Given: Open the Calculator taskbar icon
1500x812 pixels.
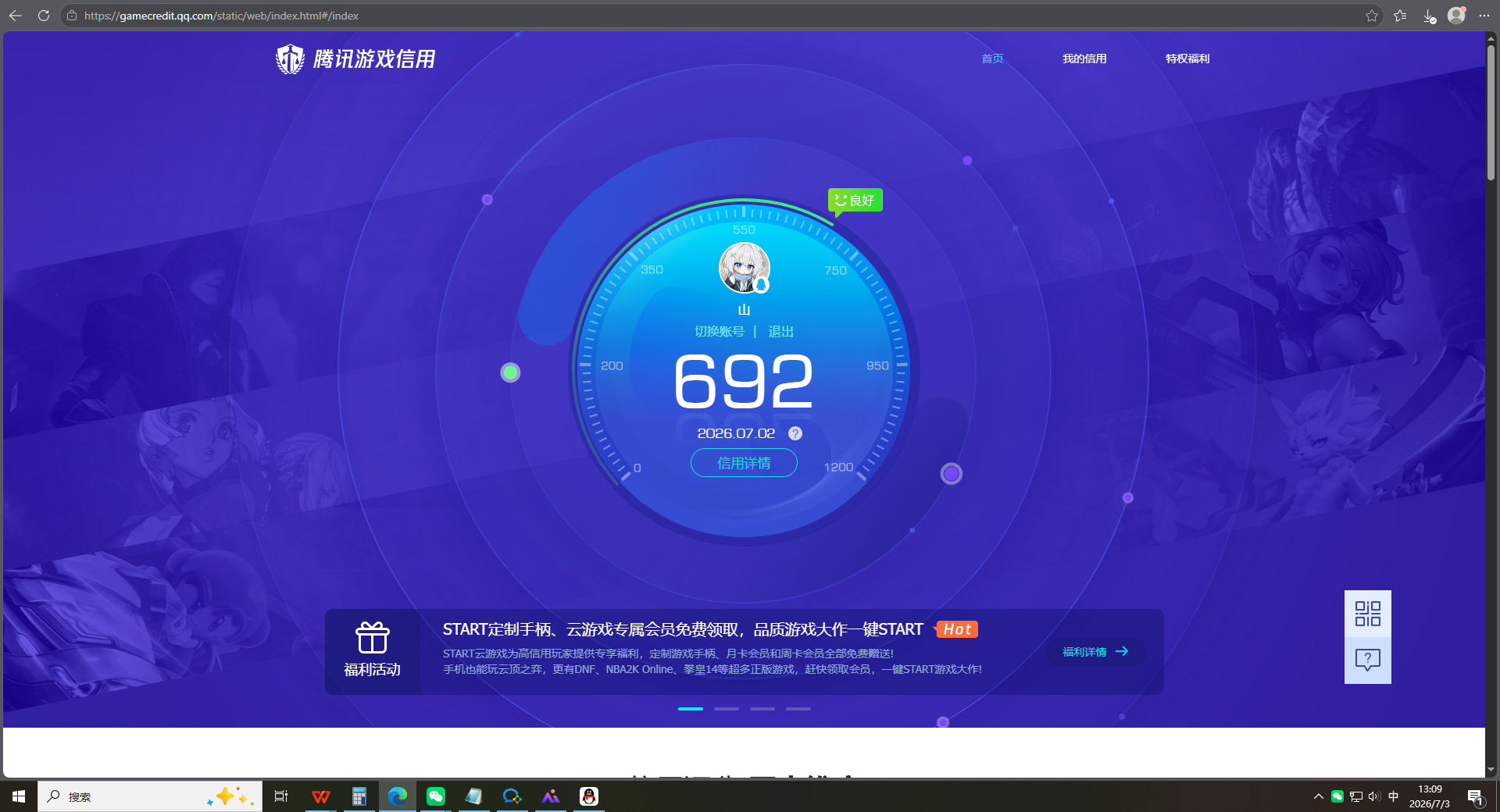Looking at the screenshot, I should (359, 796).
